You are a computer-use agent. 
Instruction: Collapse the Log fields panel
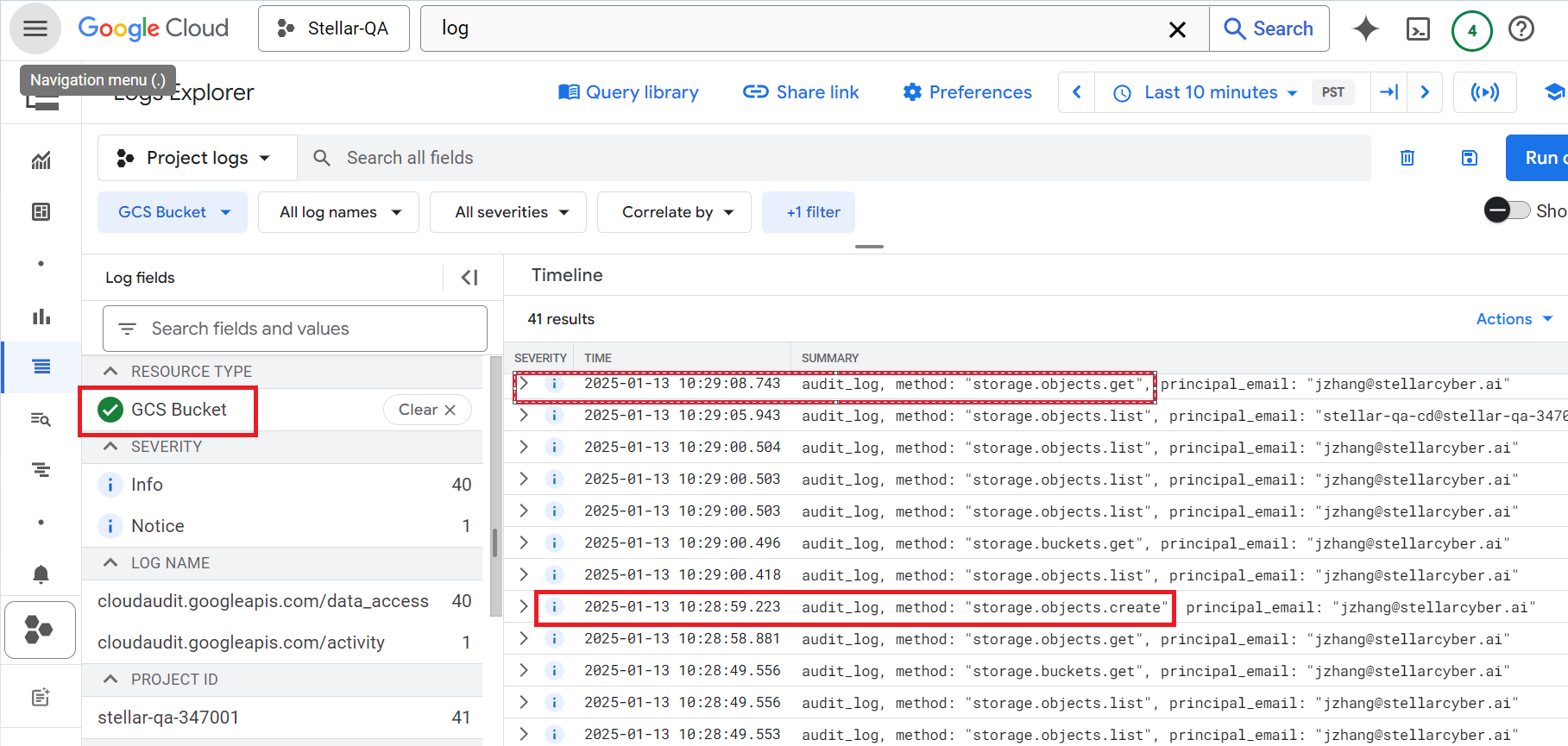[x=469, y=278]
